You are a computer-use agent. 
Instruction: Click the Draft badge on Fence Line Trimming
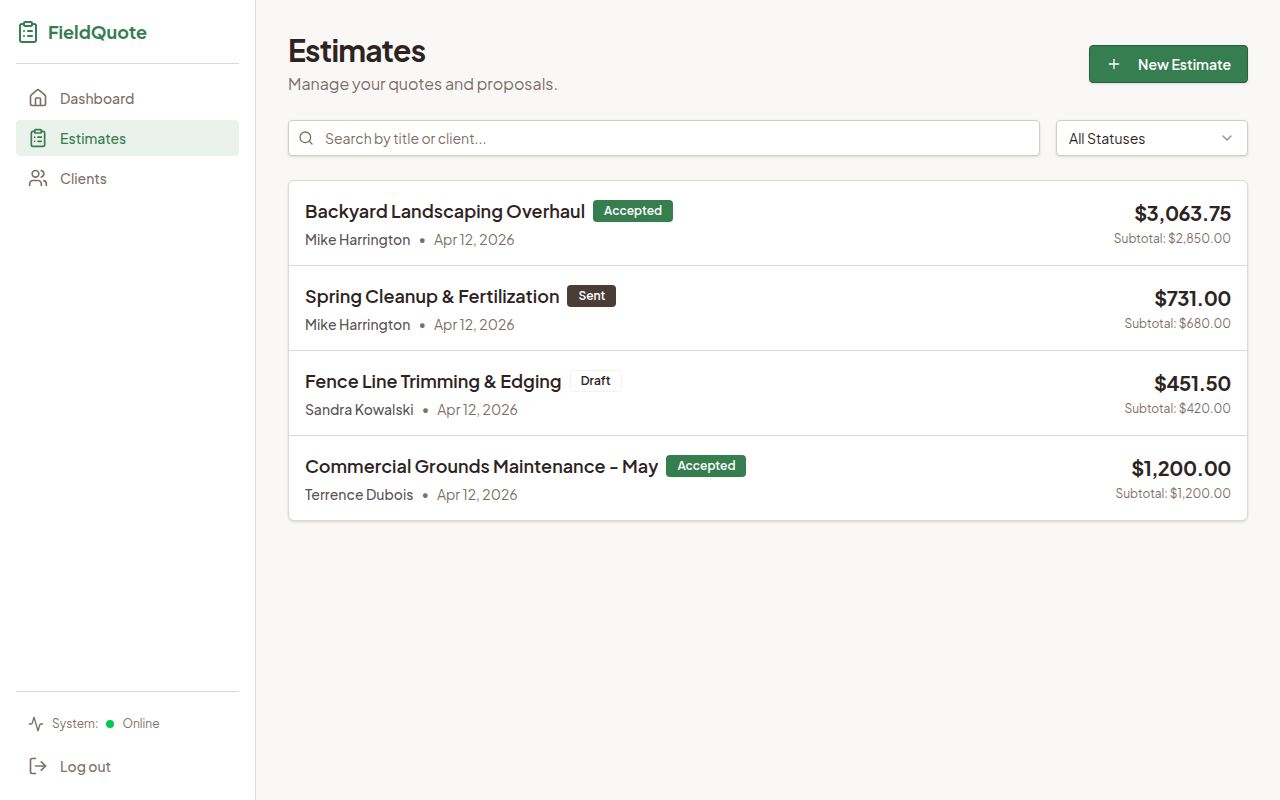pyautogui.click(x=595, y=380)
